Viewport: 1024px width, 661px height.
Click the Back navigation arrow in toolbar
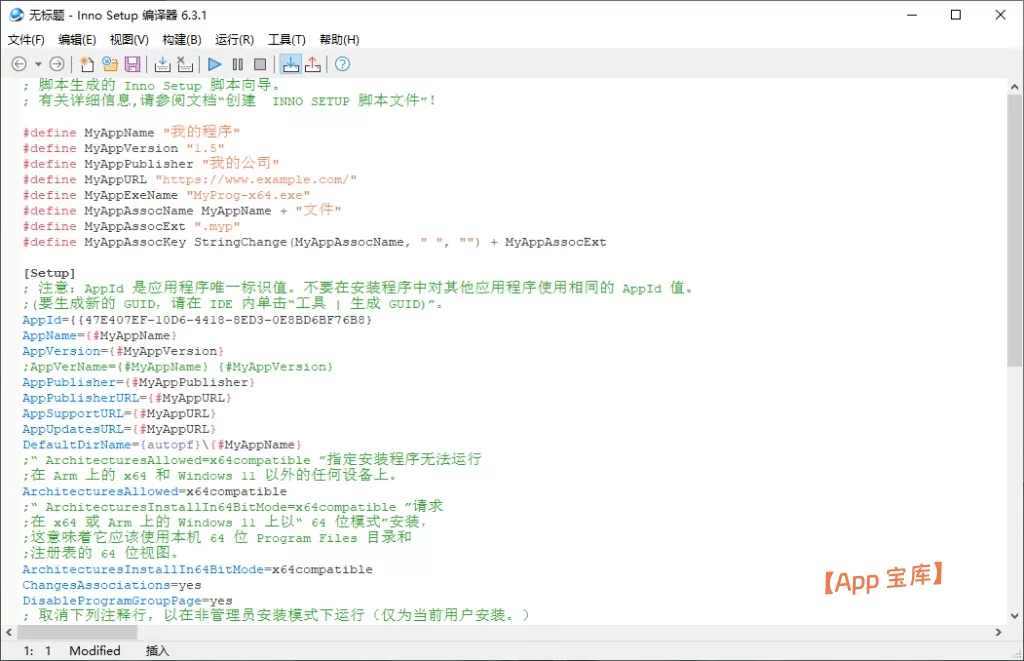point(18,64)
